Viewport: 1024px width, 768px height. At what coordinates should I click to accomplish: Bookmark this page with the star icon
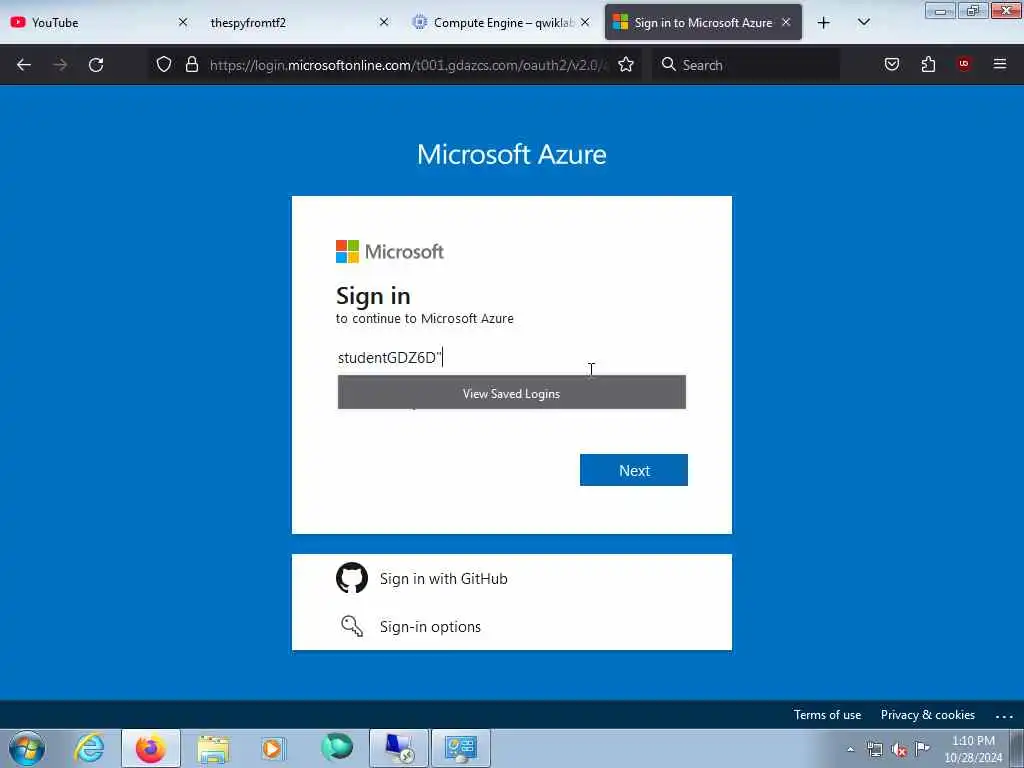(x=626, y=64)
